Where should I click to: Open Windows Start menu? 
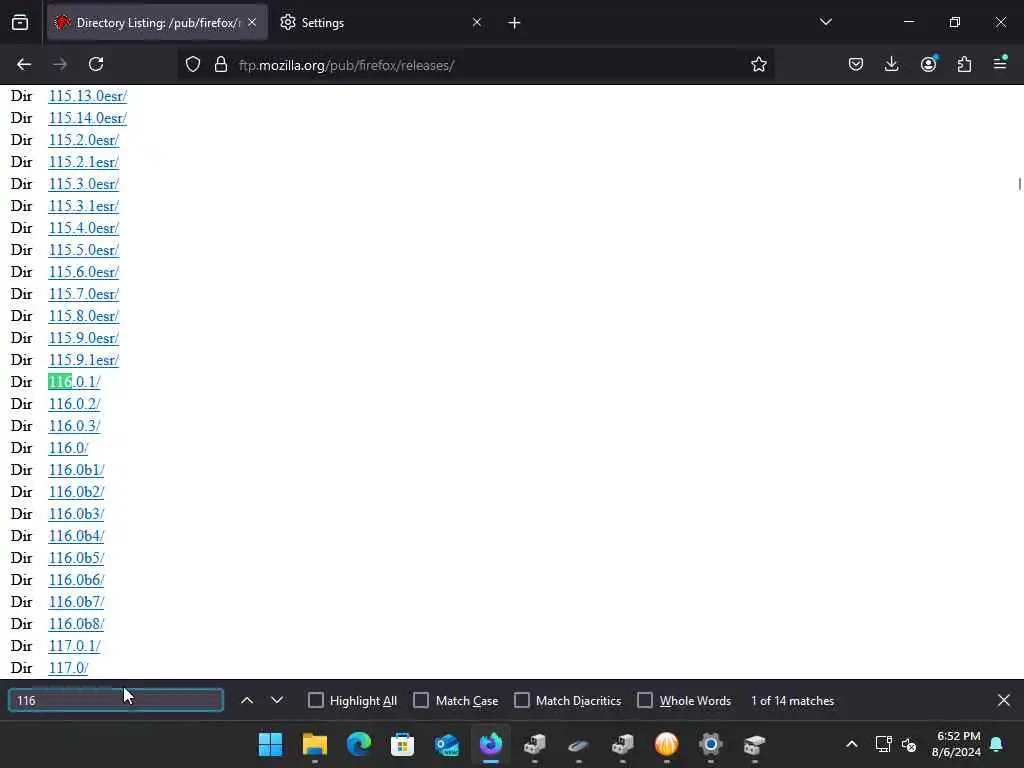[x=270, y=744]
